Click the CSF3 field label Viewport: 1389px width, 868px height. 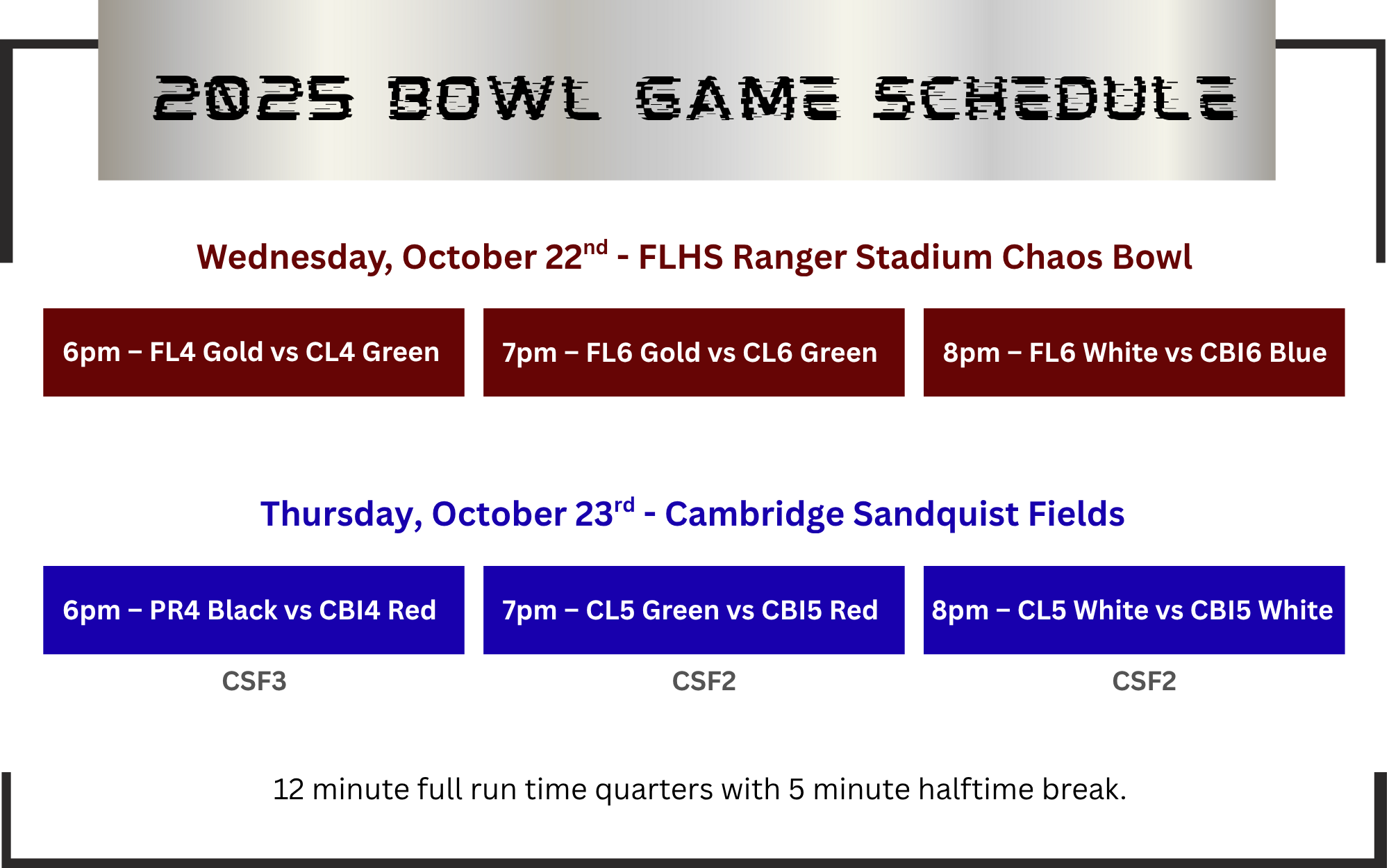point(253,681)
